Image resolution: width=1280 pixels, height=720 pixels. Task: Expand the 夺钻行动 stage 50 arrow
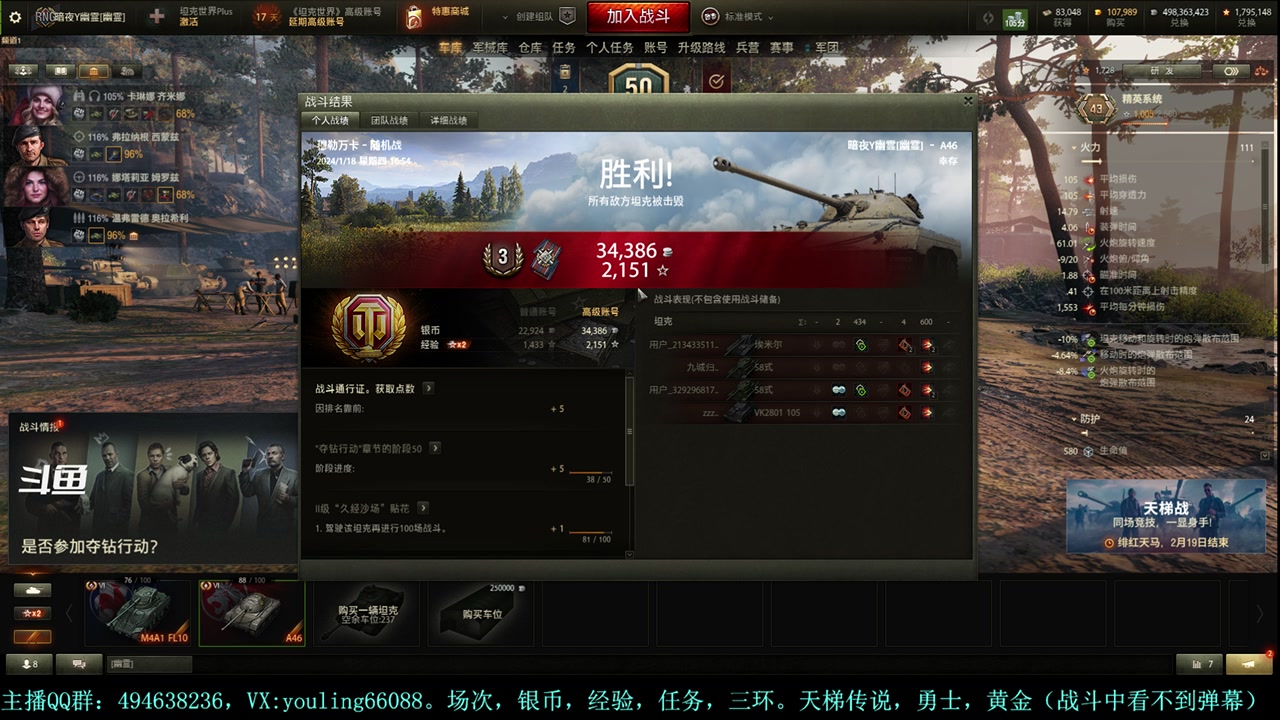(x=435, y=448)
